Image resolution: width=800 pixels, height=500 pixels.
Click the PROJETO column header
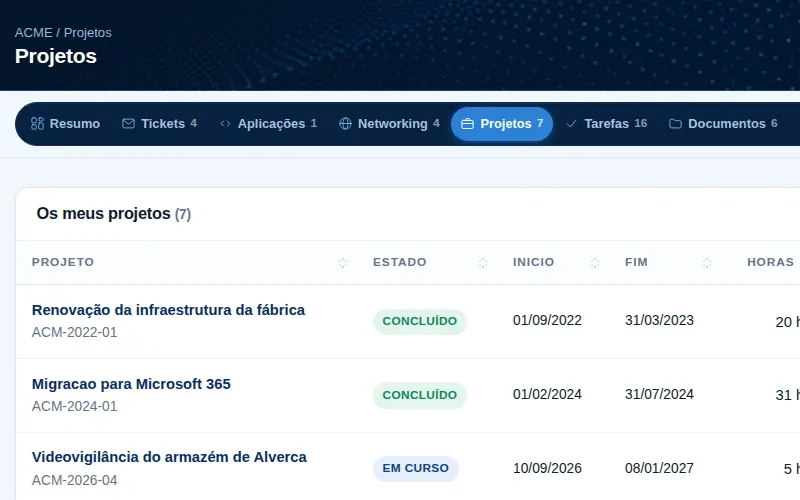tap(63, 262)
